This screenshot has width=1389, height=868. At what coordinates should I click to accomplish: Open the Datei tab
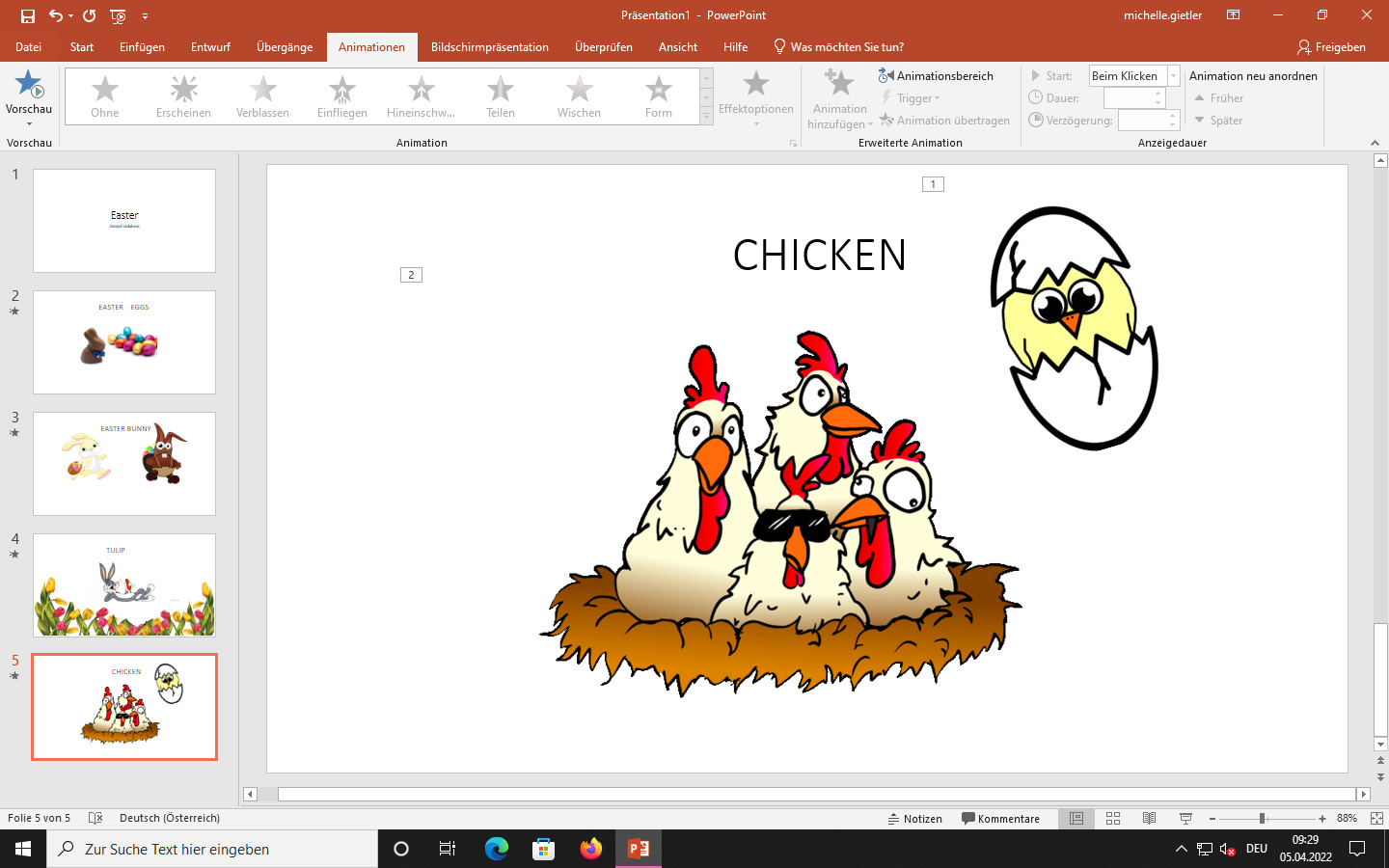pyautogui.click(x=29, y=46)
